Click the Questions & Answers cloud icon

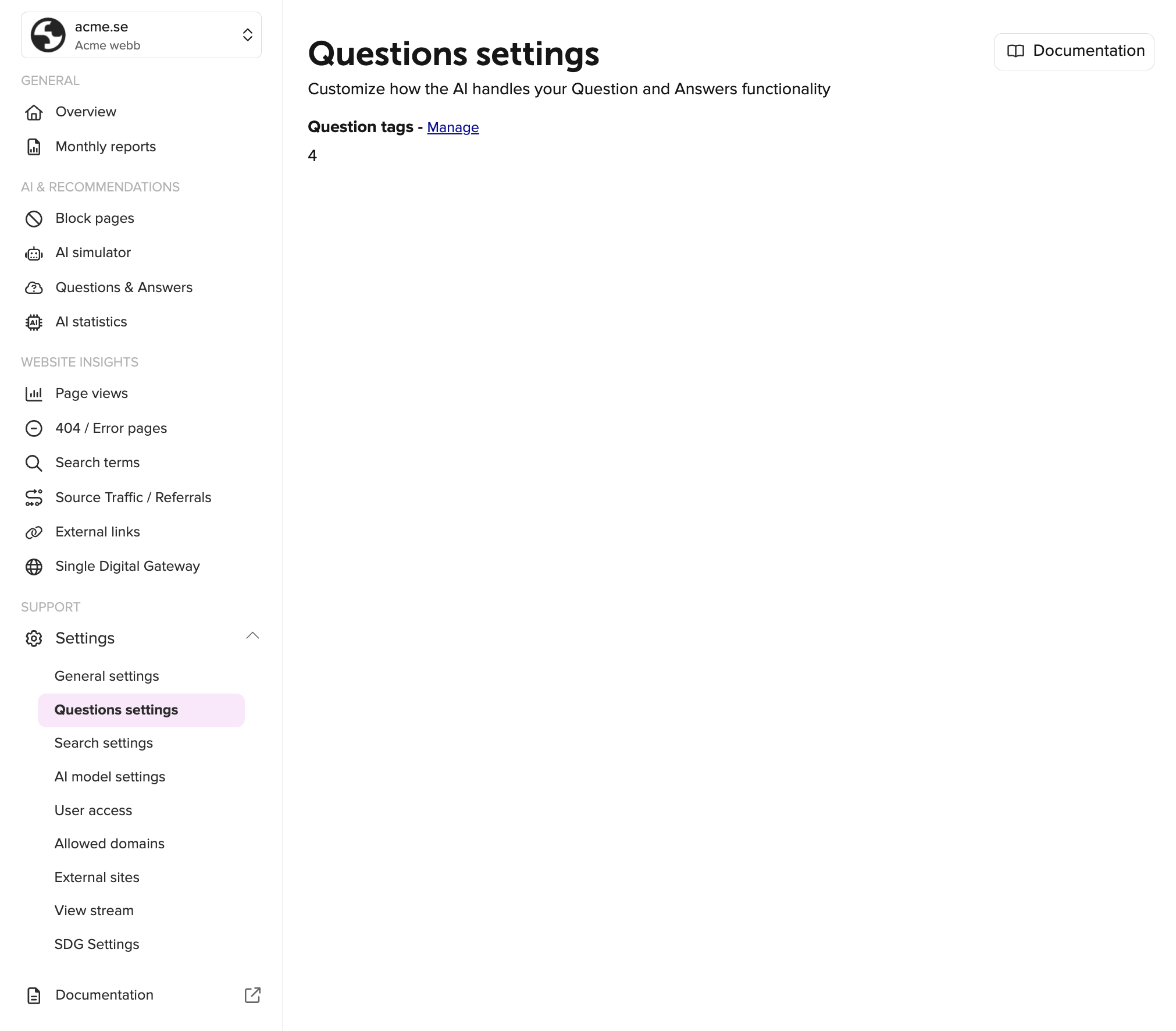click(x=34, y=288)
